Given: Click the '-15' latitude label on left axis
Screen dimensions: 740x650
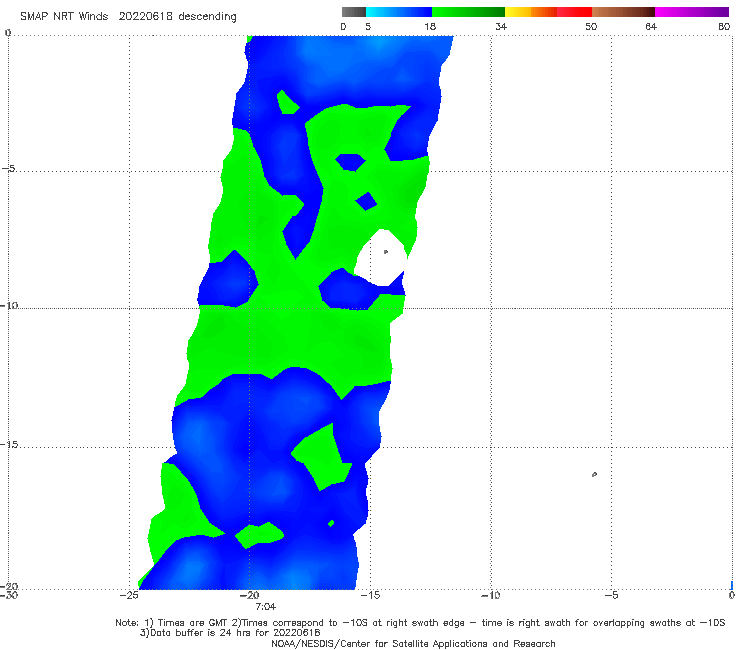Looking at the screenshot, I should tap(9, 444).
